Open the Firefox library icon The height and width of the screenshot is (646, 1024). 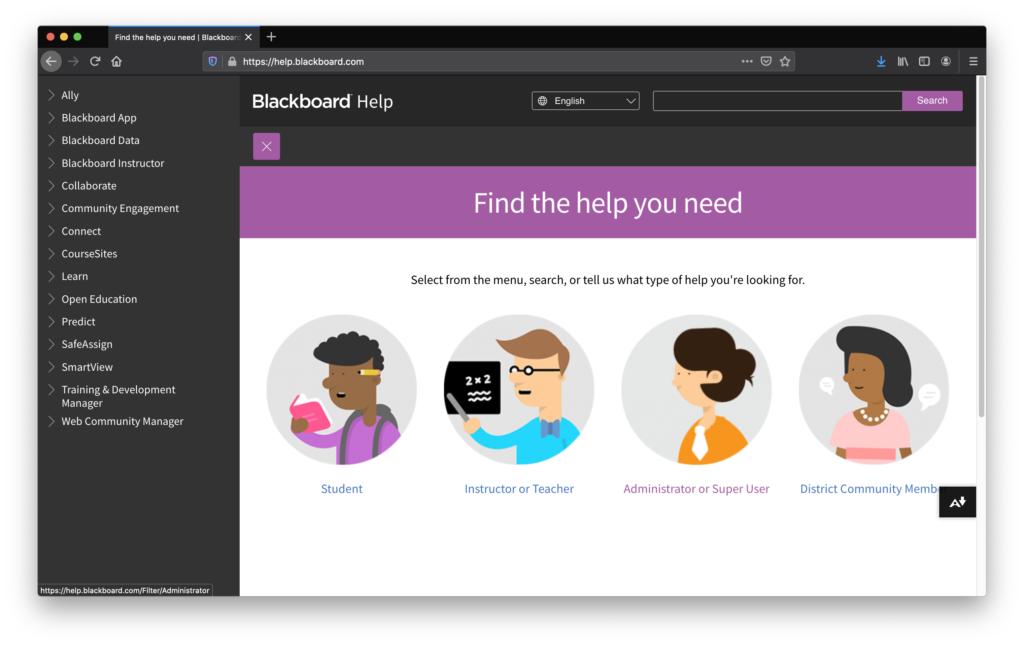(902, 61)
